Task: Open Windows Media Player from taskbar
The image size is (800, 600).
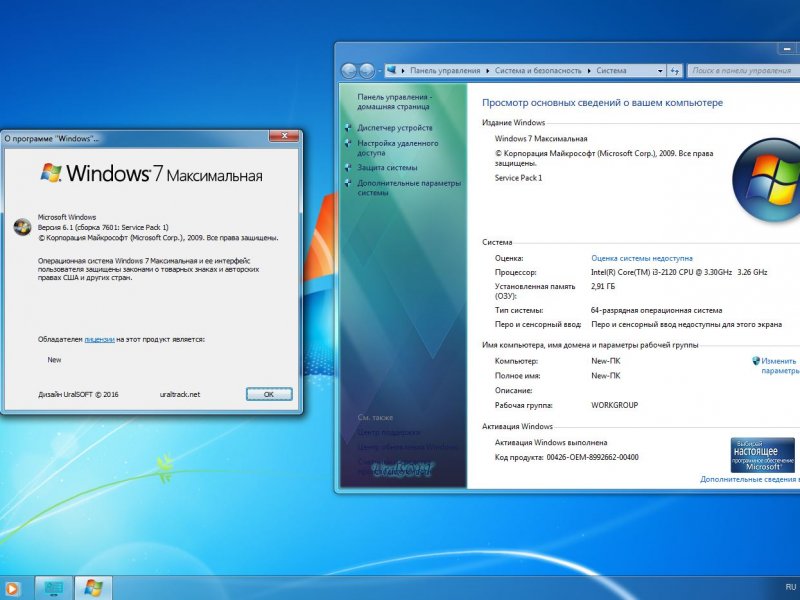Action: click(11, 589)
